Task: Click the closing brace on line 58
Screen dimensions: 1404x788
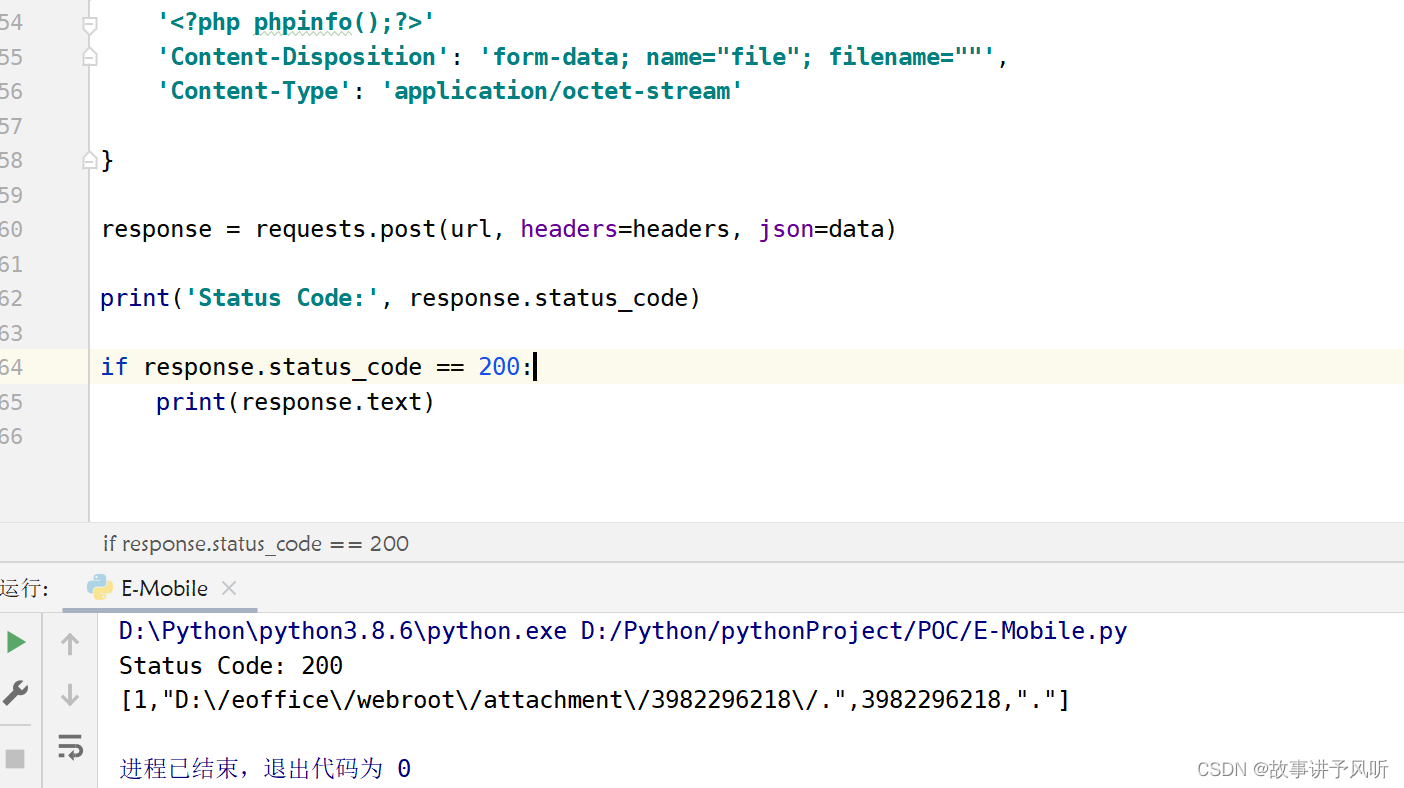Action: (x=107, y=160)
